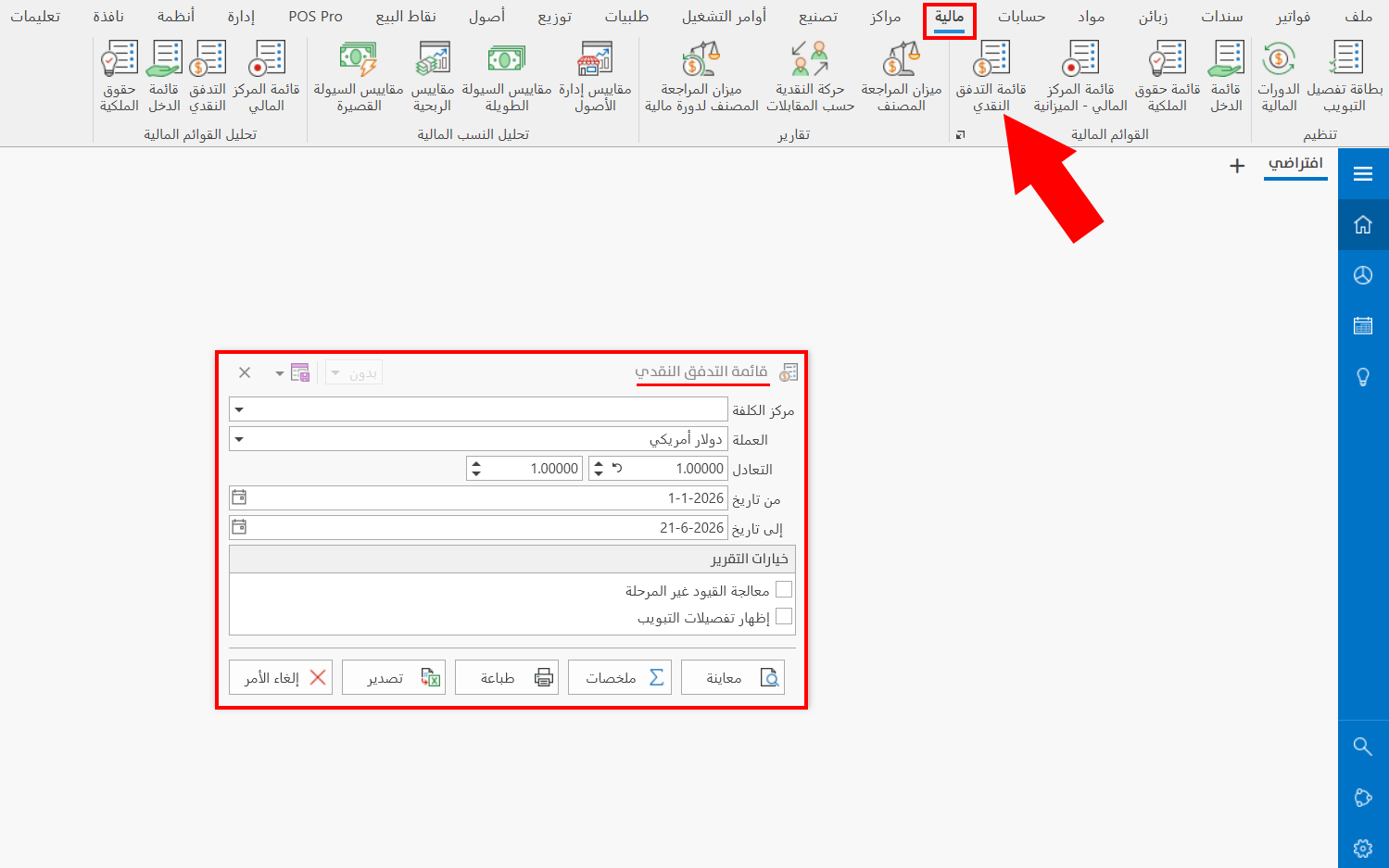
Task: Click the hamburger menu icon in sidebar
Action: click(x=1363, y=173)
